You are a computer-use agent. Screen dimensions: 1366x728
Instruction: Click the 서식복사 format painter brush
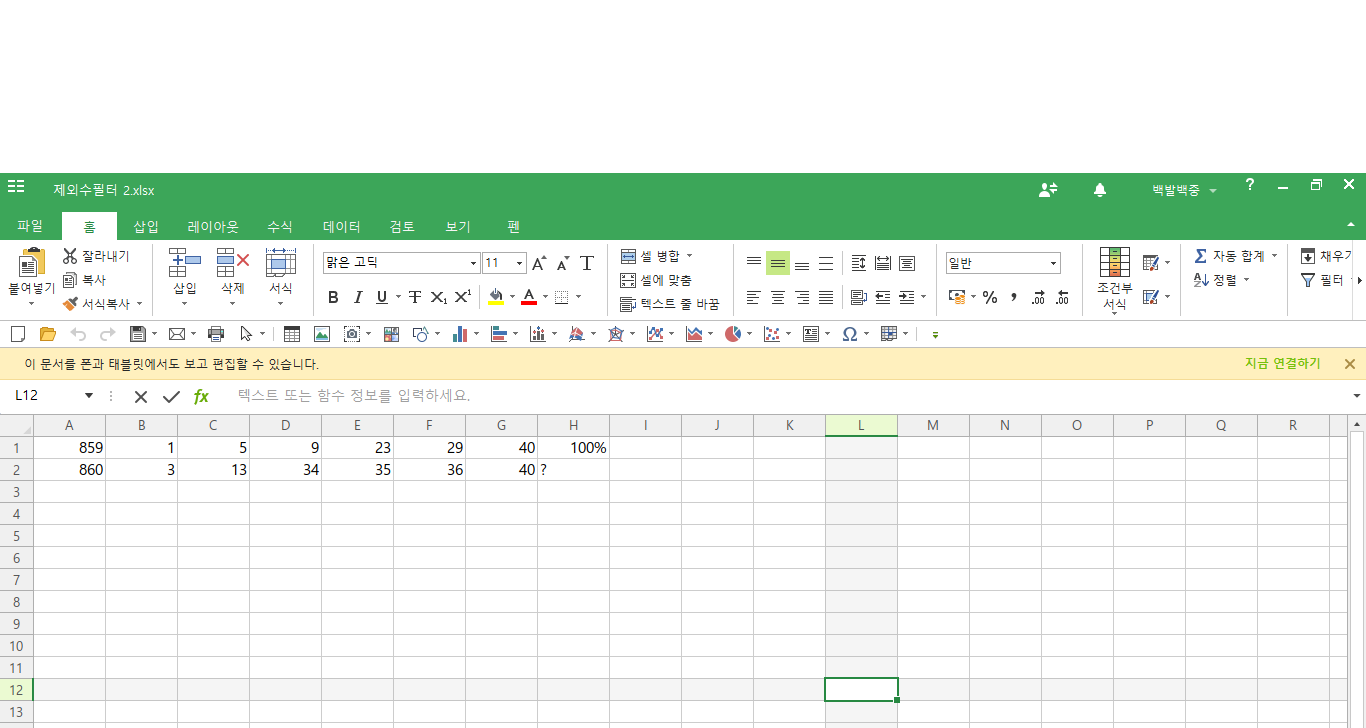(70, 303)
